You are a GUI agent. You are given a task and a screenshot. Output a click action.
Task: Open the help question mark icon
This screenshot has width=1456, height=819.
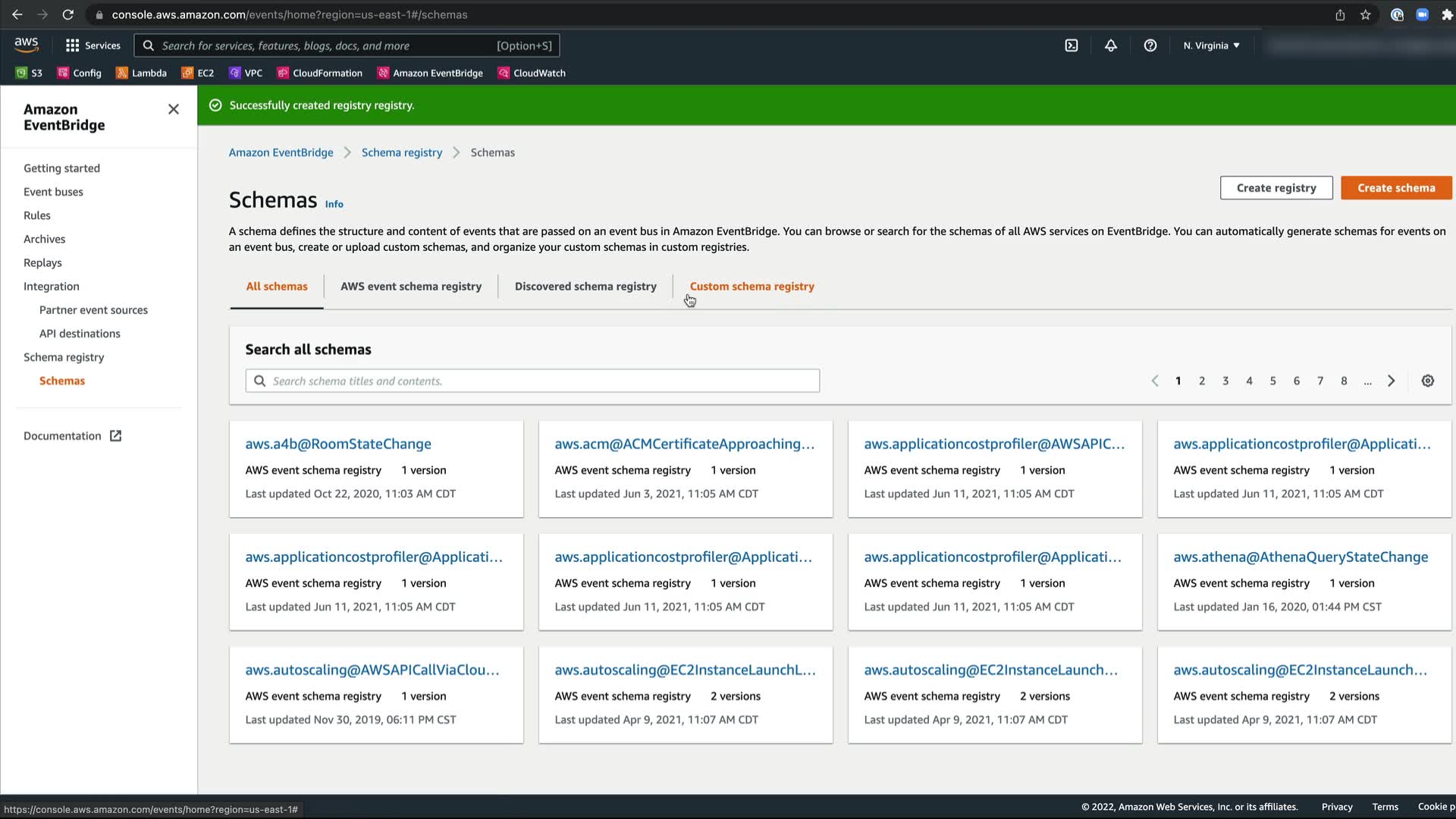(1150, 45)
